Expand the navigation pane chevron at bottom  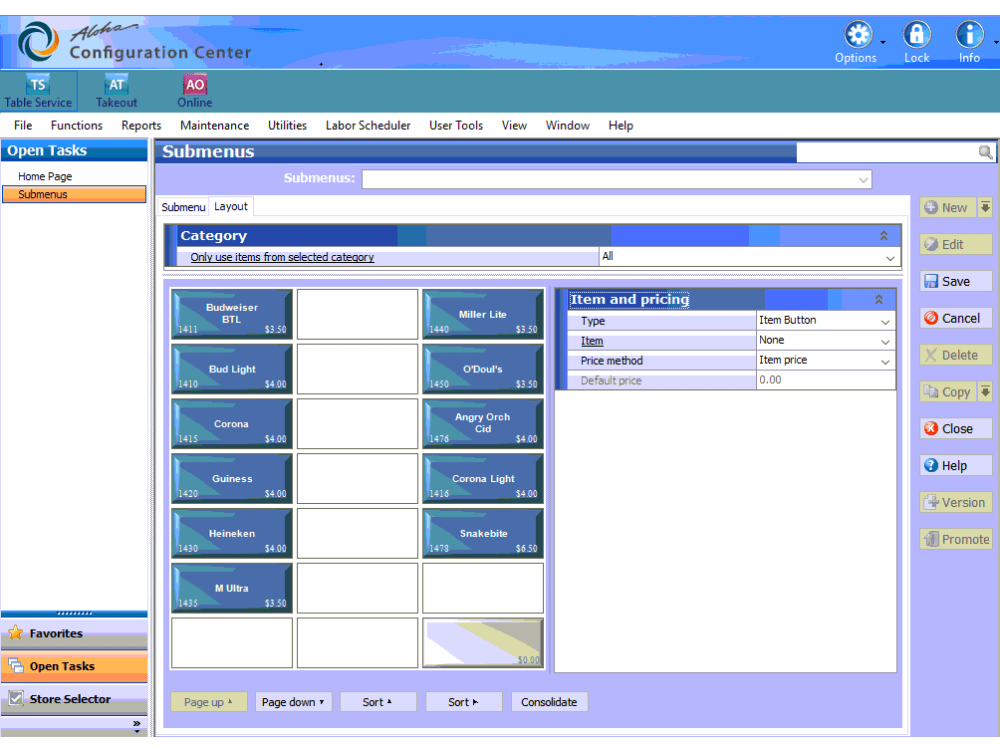pyautogui.click(x=136, y=724)
